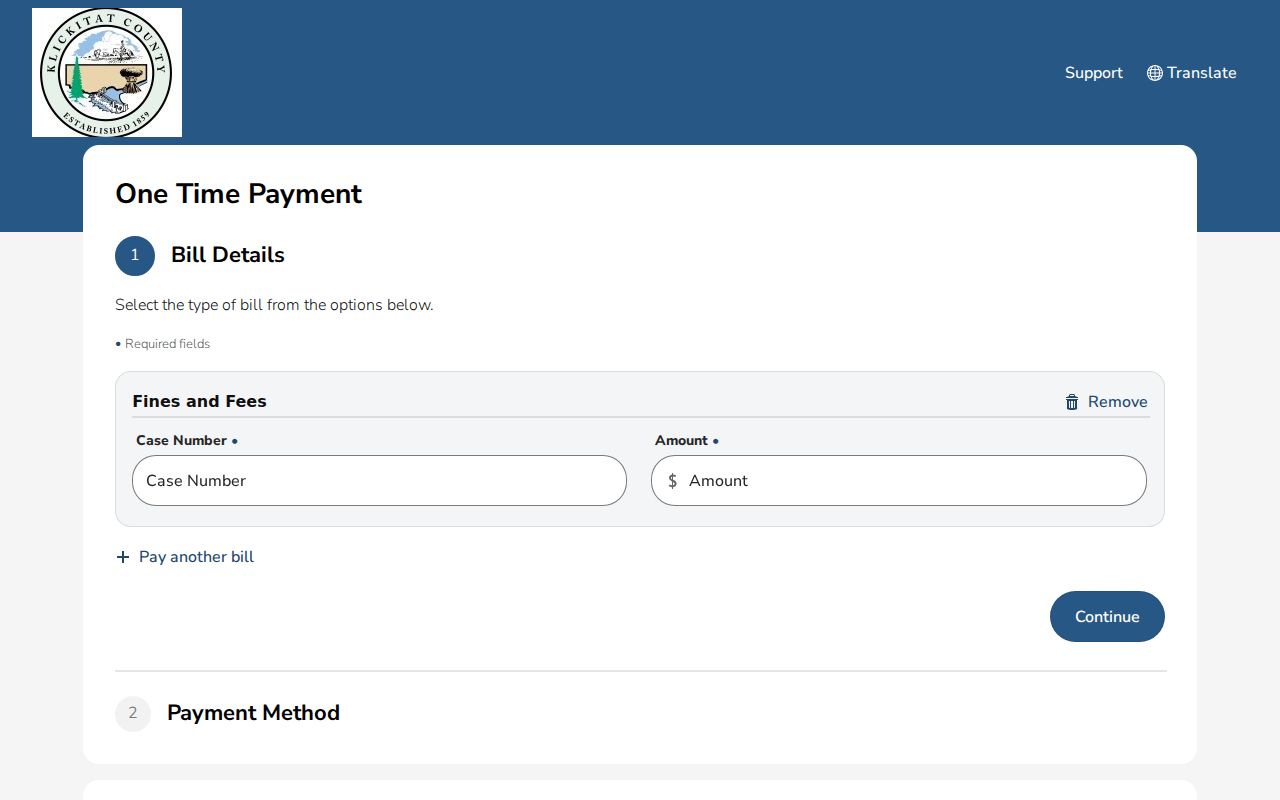The image size is (1280, 800).
Task: Select step 2 Payment Method circle
Action: (133, 714)
